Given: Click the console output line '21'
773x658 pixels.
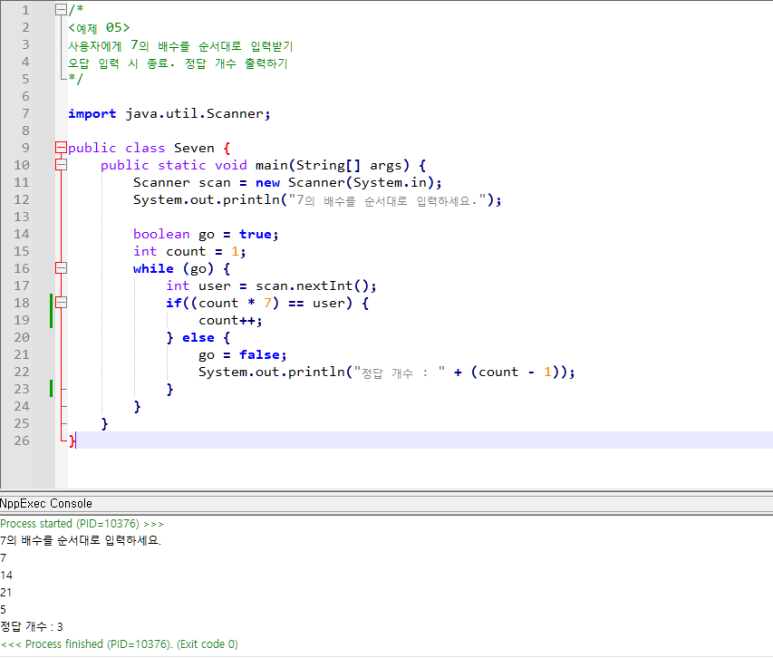Looking at the screenshot, I should (6, 592).
